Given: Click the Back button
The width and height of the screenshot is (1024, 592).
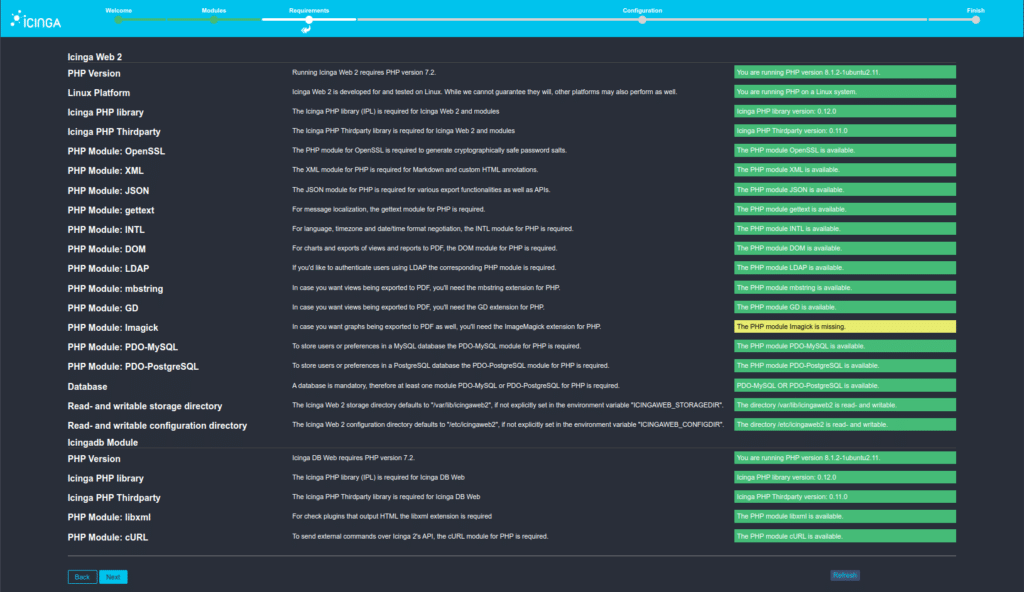Looking at the screenshot, I should (x=82, y=577).
